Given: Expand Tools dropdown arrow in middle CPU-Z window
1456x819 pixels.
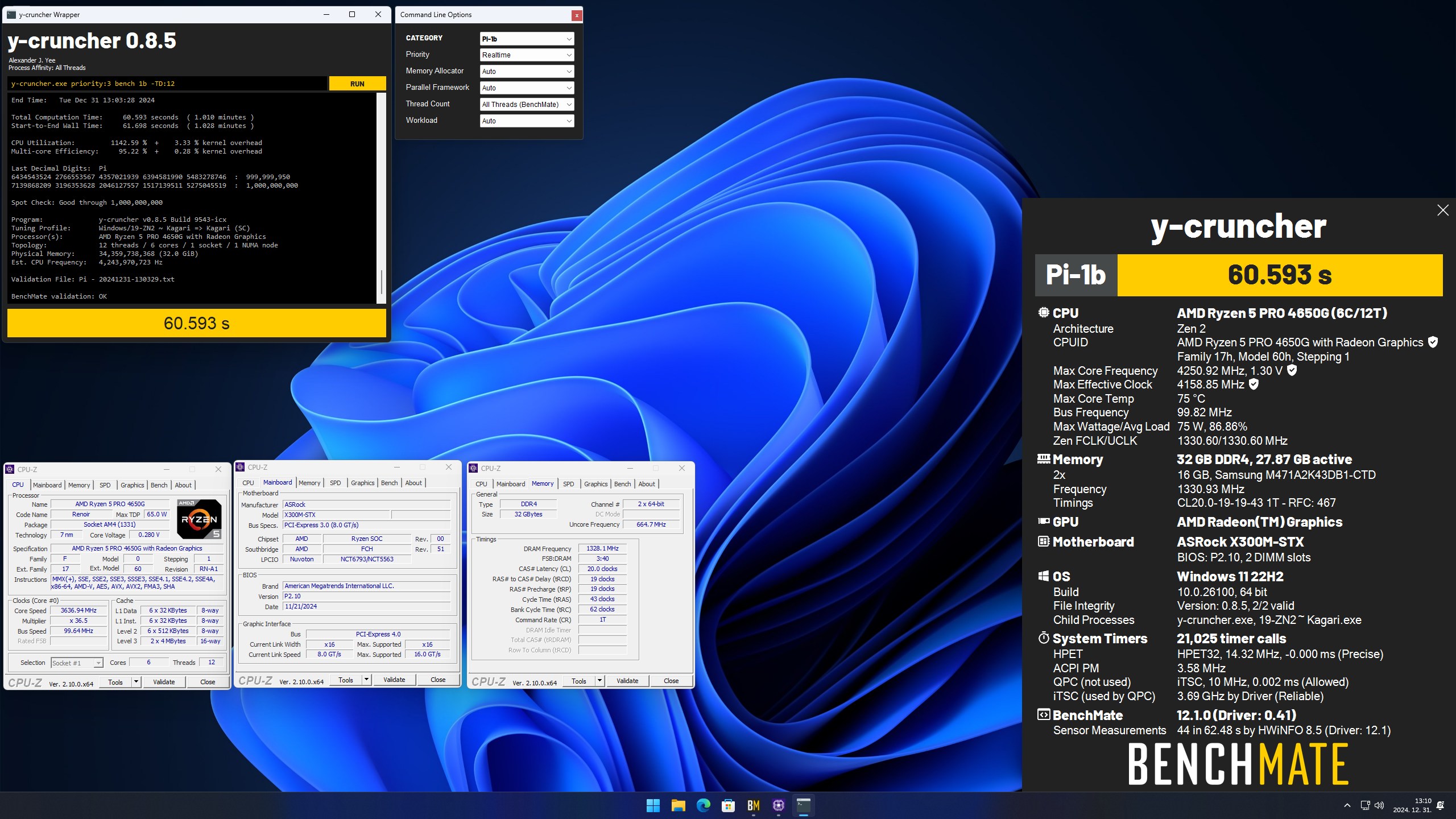Looking at the screenshot, I should pyautogui.click(x=366, y=680).
